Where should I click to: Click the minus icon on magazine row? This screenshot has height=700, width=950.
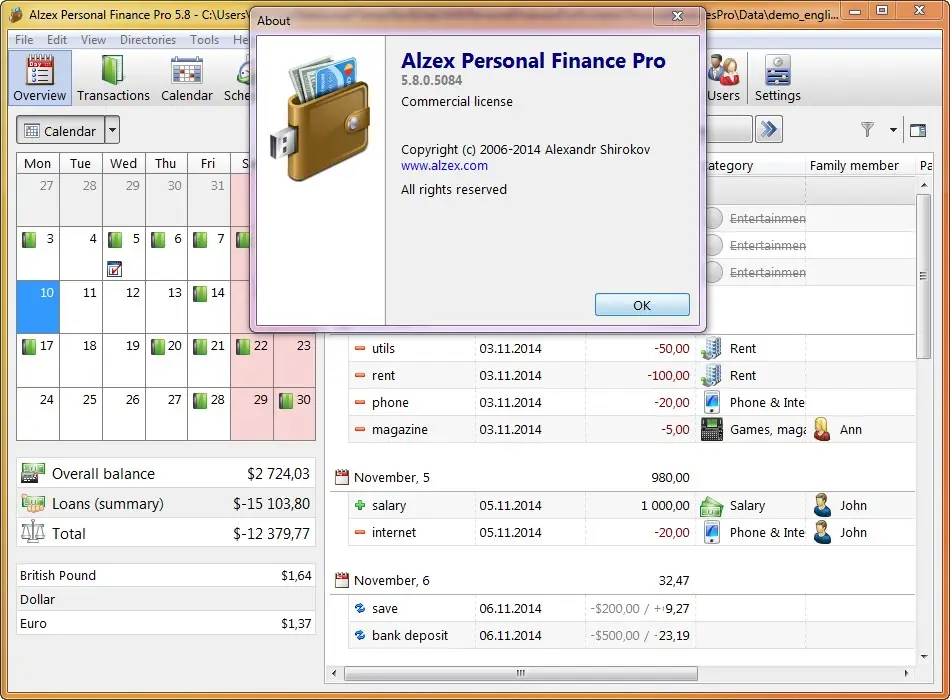360,429
